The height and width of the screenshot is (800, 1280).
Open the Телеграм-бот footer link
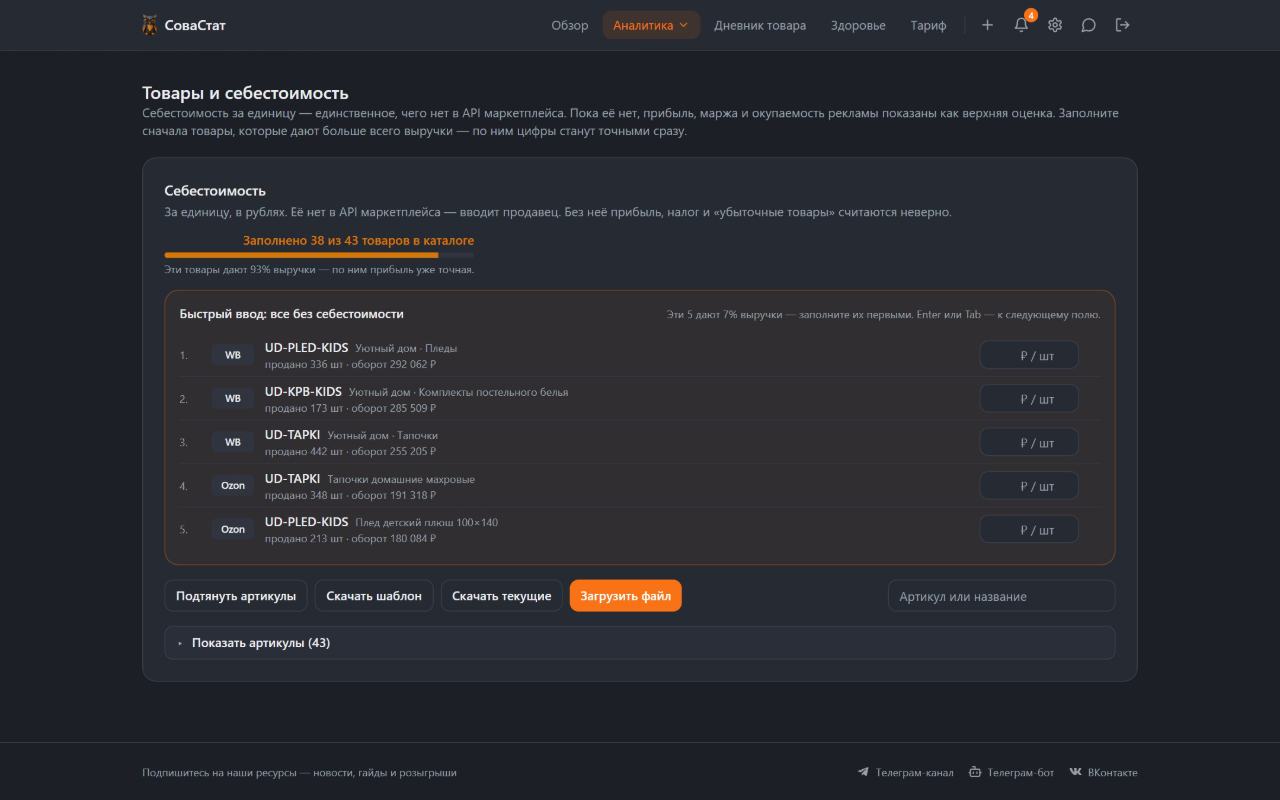coord(1011,772)
